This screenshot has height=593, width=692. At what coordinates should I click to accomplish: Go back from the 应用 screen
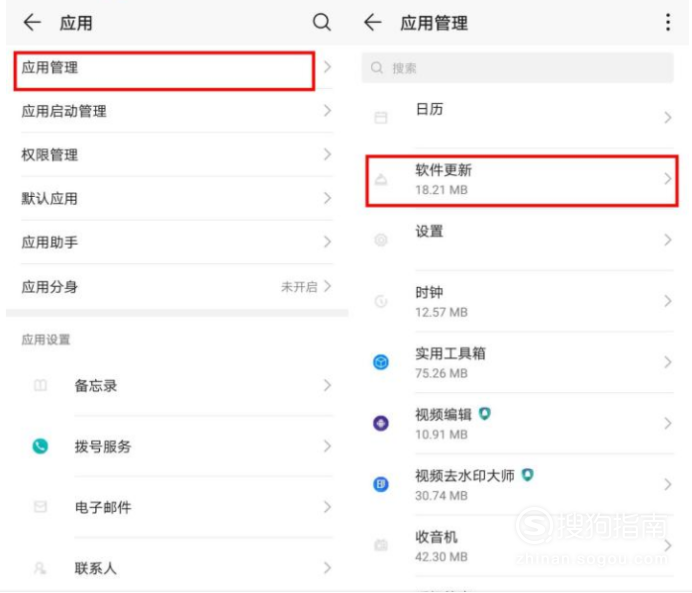point(32,22)
